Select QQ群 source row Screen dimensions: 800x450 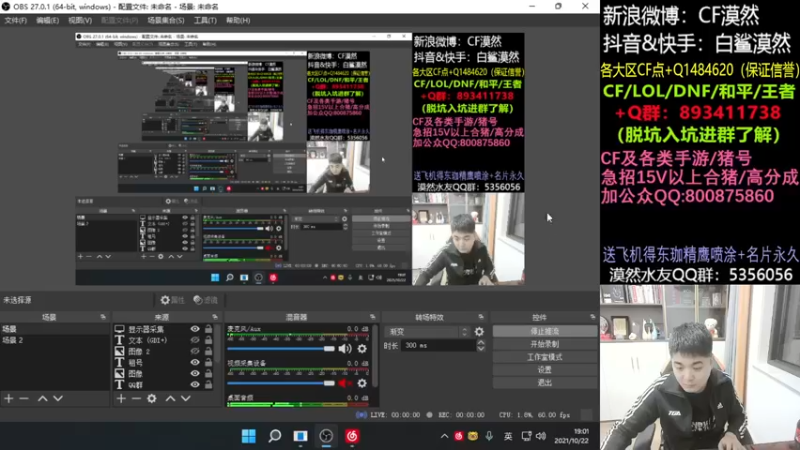[x=165, y=384]
